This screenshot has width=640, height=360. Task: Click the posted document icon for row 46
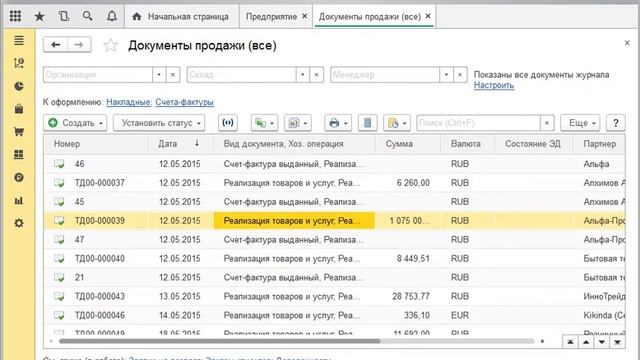59,164
